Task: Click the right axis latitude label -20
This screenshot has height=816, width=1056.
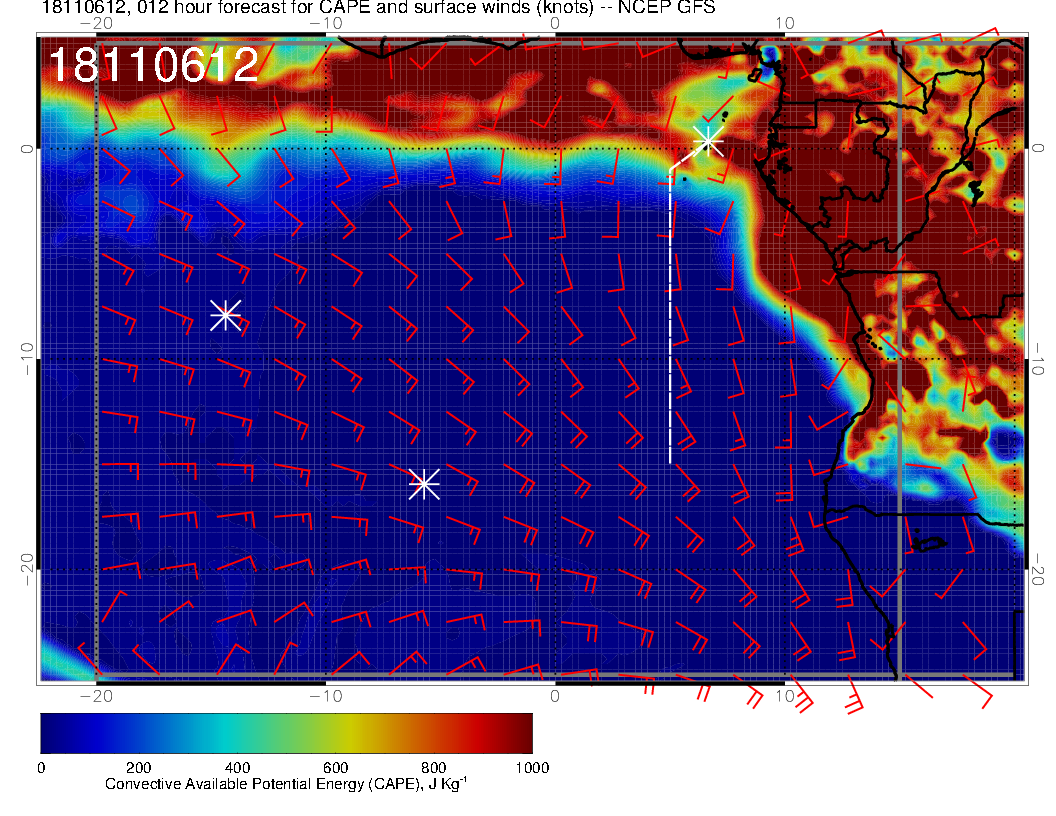Action: coord(1041,570)
